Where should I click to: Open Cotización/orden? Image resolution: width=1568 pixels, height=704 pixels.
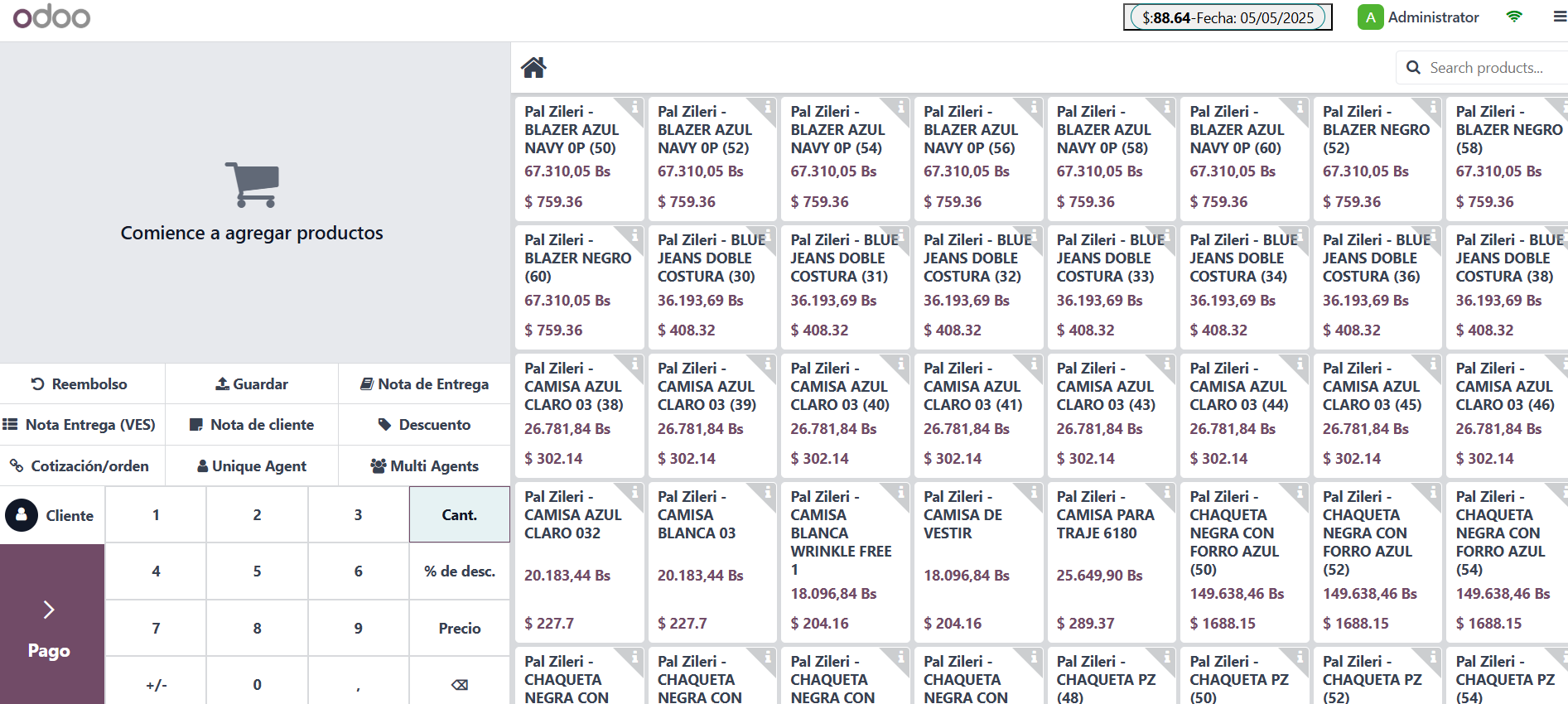(82, 465)
